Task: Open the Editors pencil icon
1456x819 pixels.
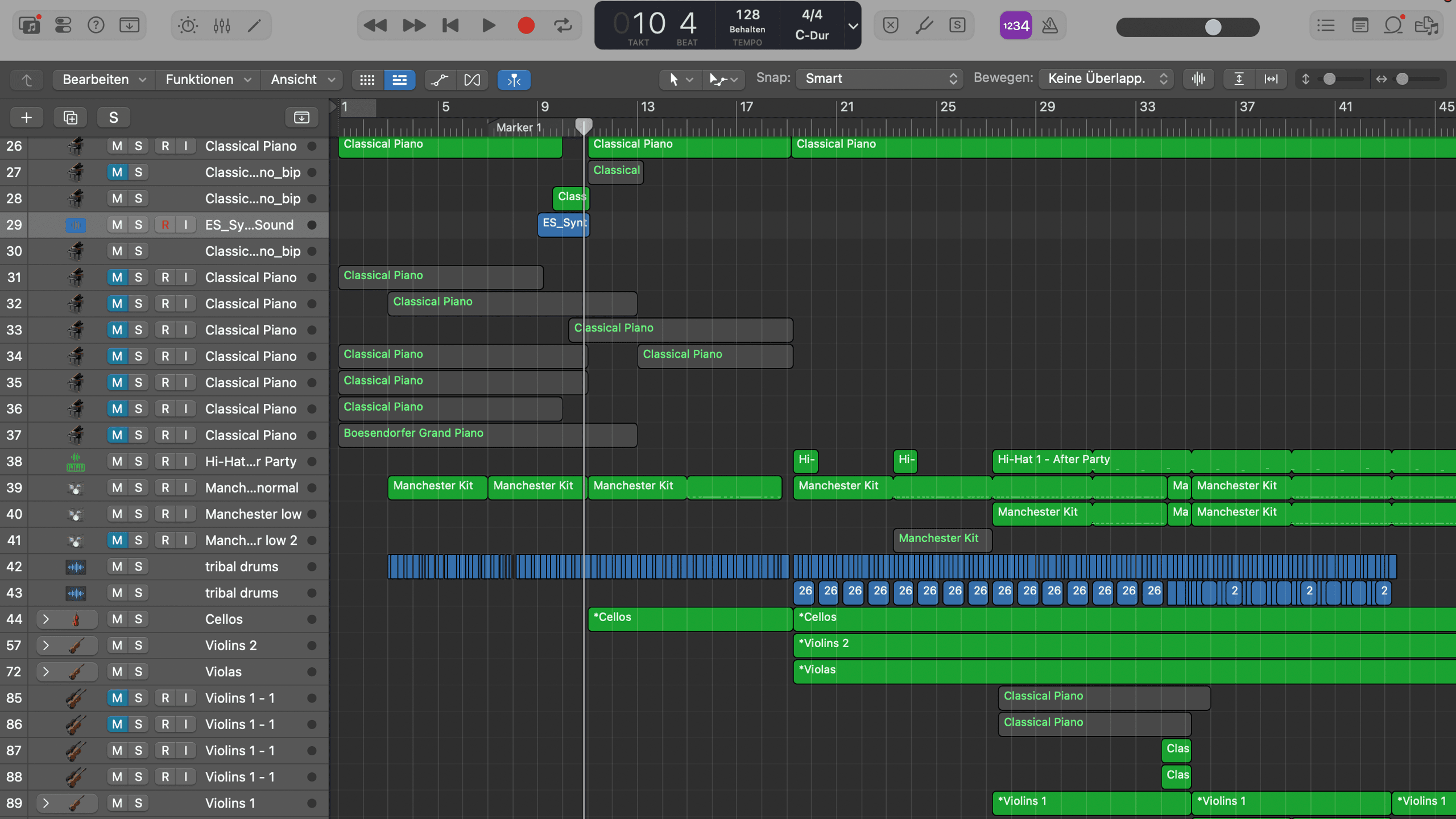Action: click(254, 25)
